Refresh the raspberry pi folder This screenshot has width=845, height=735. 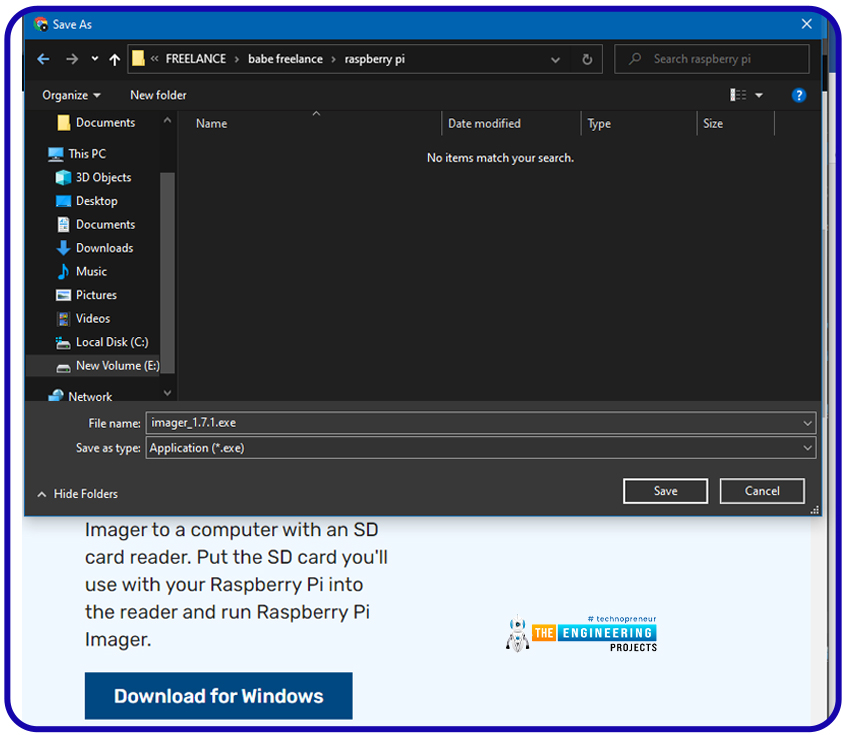coord(587,59)
